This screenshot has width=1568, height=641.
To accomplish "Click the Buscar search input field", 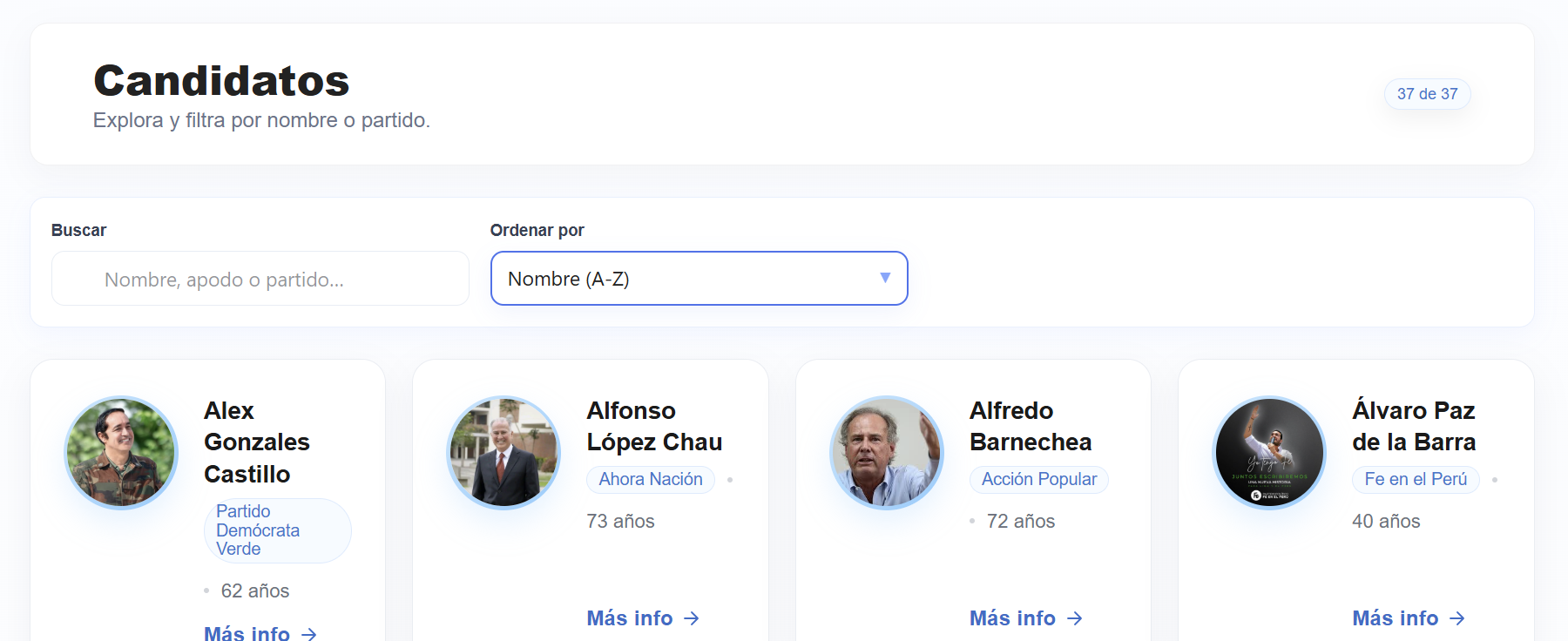I will (x=260, y=279).
